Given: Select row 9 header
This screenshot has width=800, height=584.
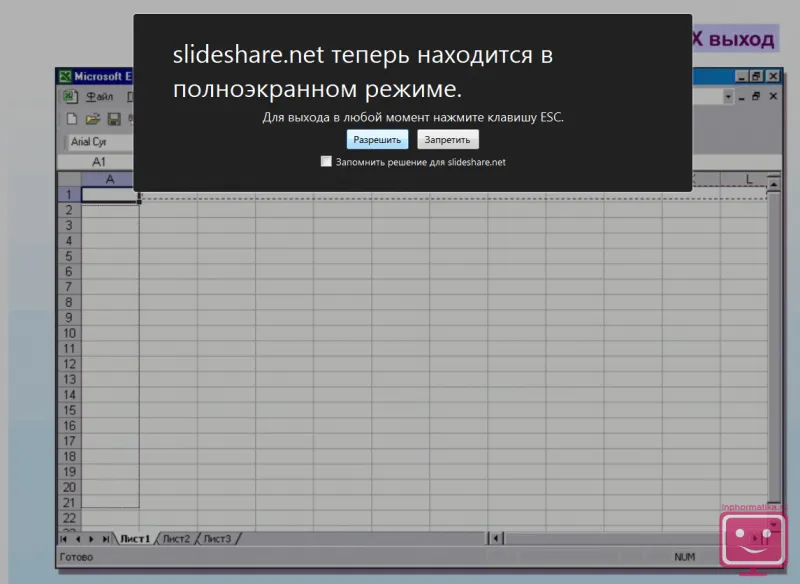Looking at the screenshot, I should [69, 318].
